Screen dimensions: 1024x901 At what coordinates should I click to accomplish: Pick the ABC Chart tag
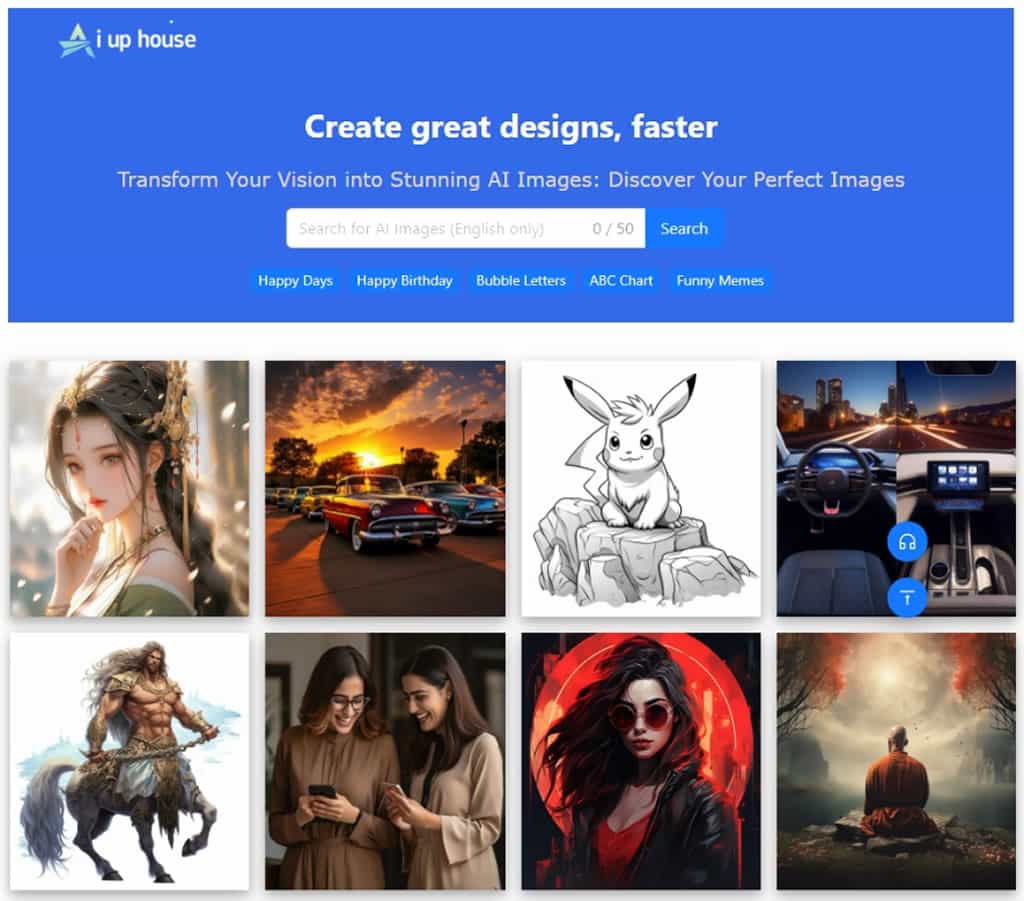(621, 281)
